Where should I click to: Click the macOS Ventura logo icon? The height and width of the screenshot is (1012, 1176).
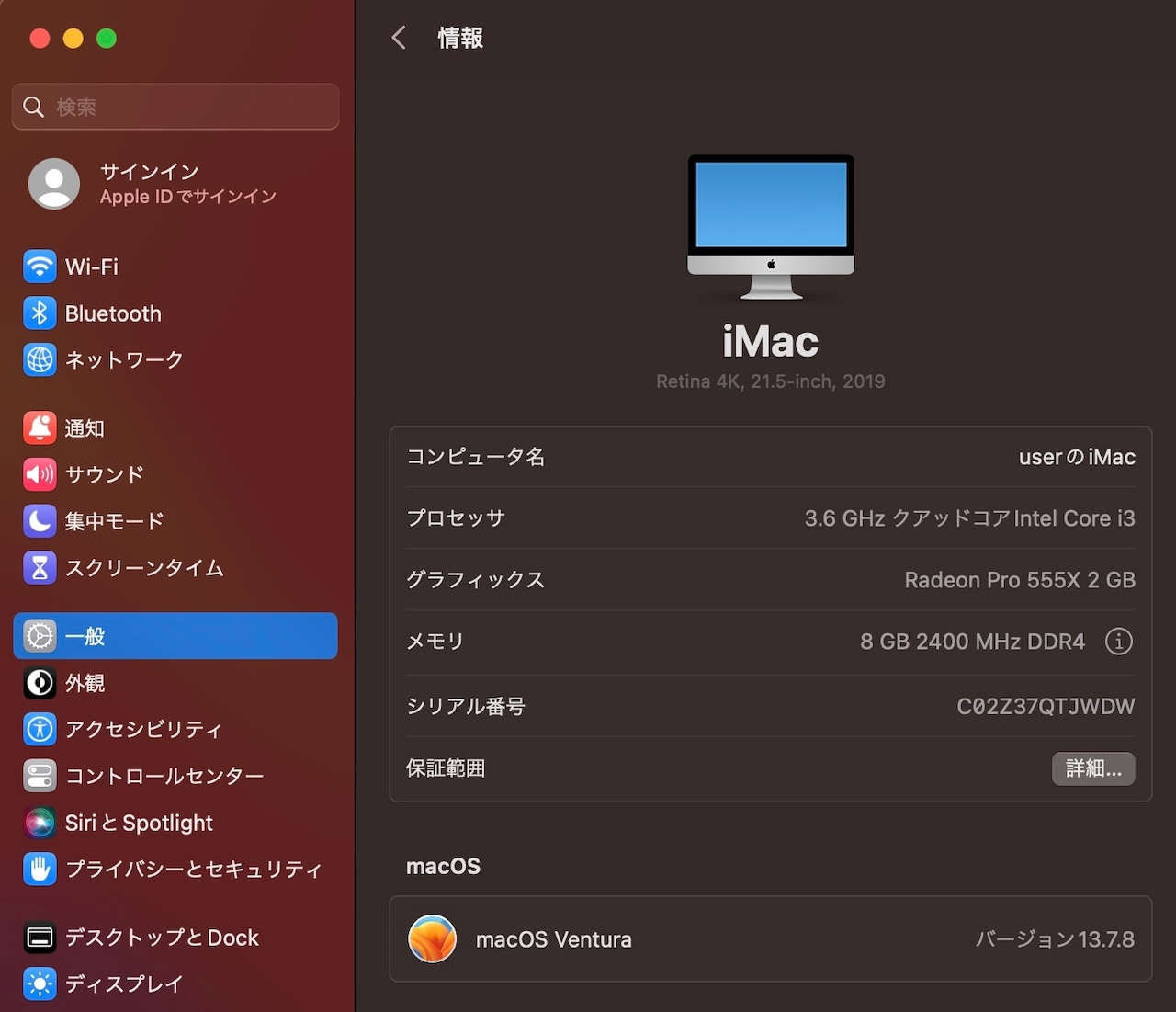(432, 939)
